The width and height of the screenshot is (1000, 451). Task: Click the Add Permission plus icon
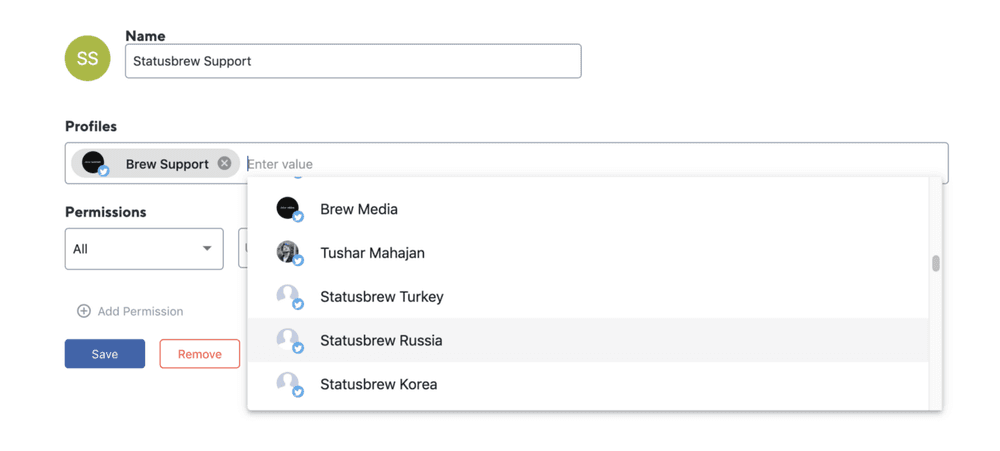[x=84, y=311]
